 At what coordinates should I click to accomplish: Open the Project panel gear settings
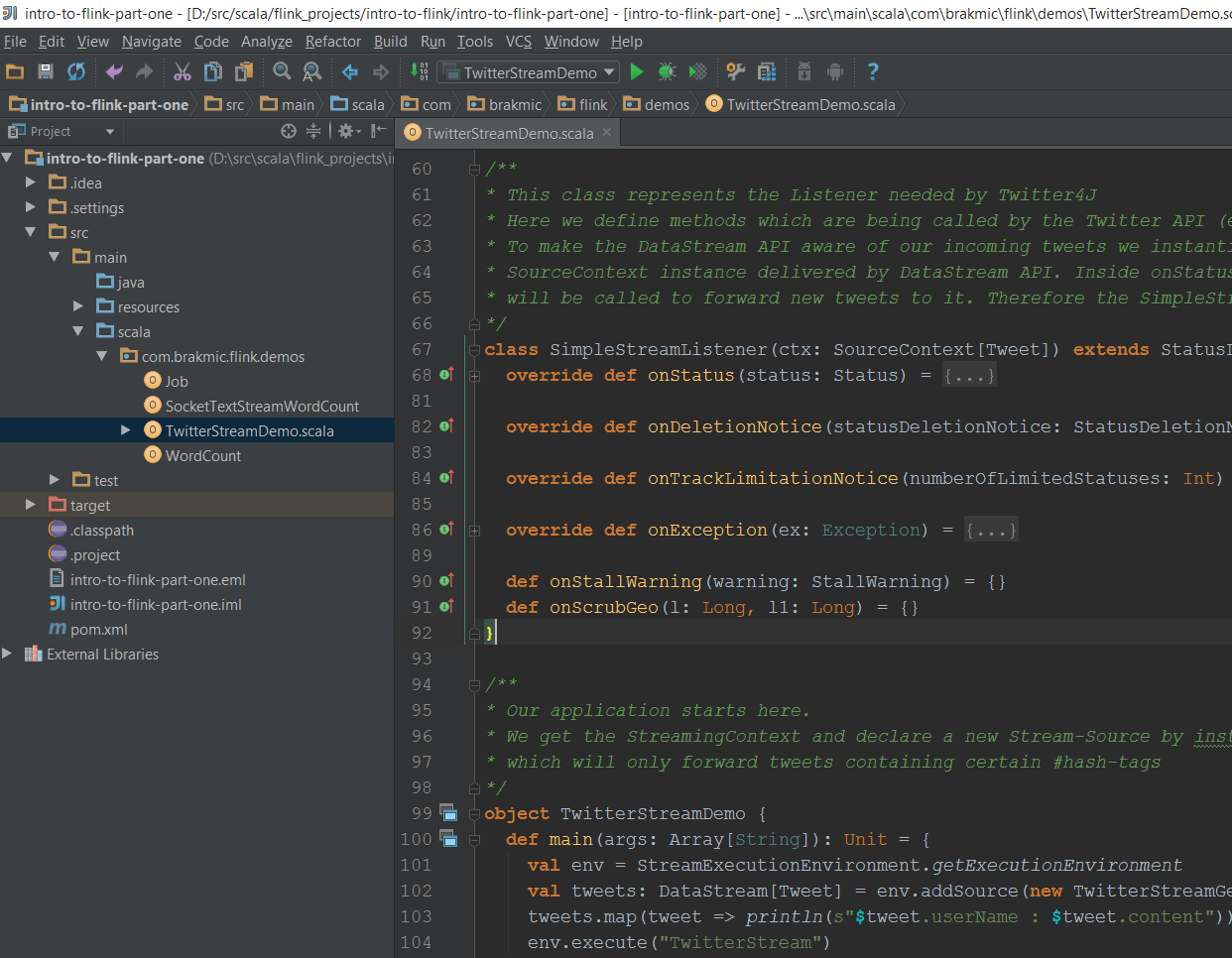[x=348, y=131]
